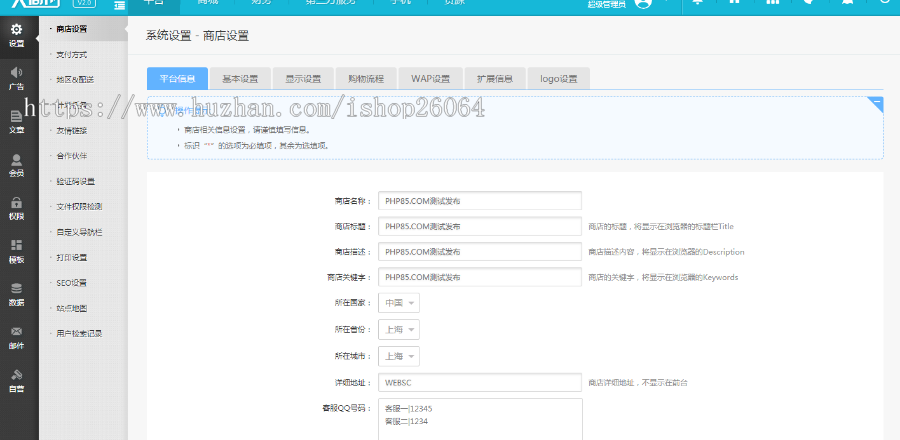Open 自定义导航栏 in the settings submenu
Viewport: 900px width, 440px height.
pyautogui.click(x=79, y=232)
